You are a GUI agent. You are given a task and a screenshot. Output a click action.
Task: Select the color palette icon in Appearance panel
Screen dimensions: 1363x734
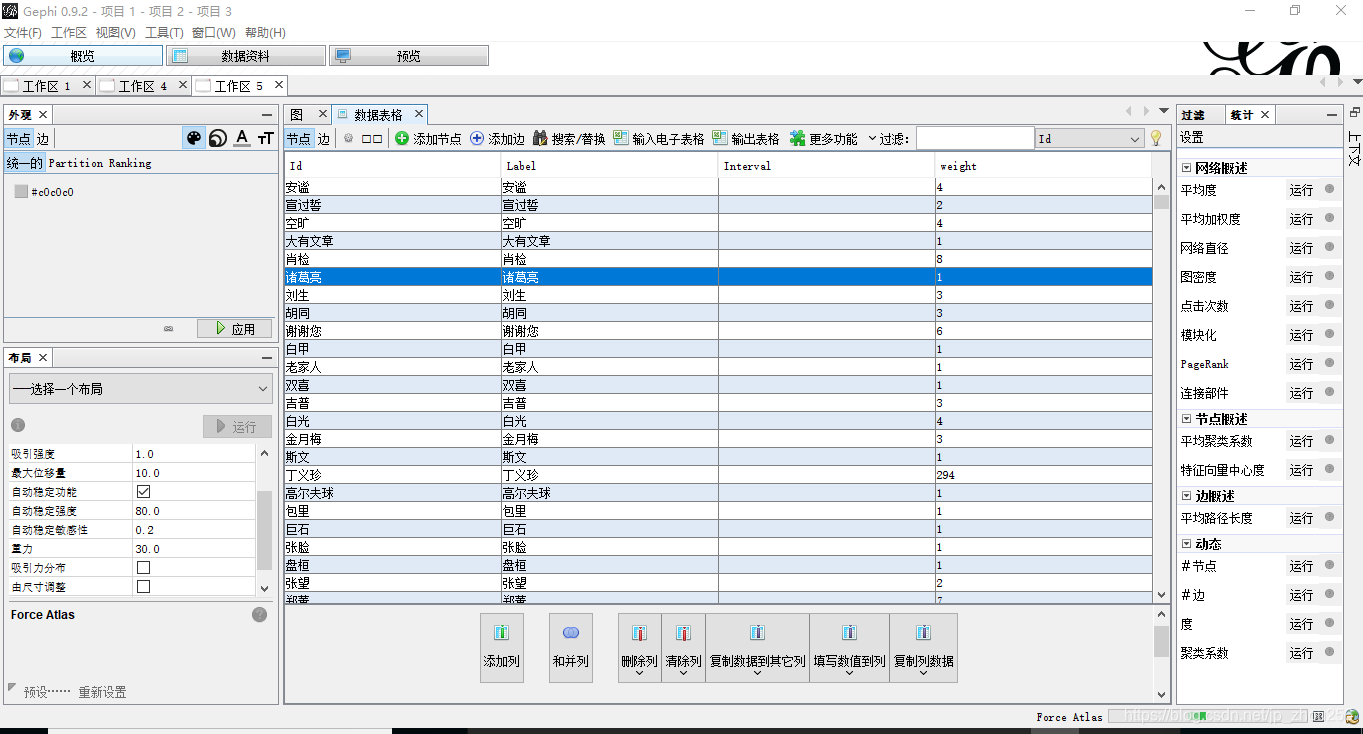pyautogui.click(x=194, y=138)
